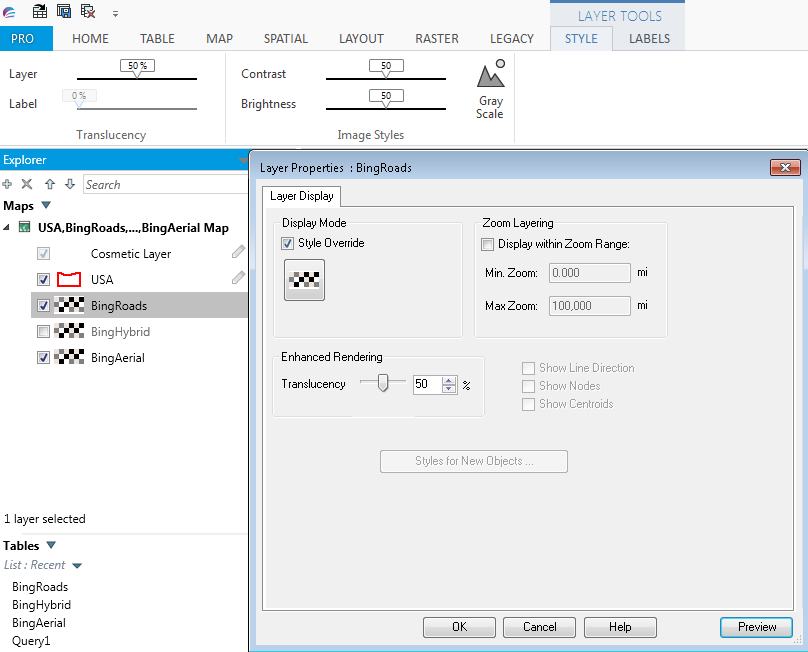Switch to the LABELS ribbon tab
The width and height of the screenshot is (808, 652).
[649, 38]
